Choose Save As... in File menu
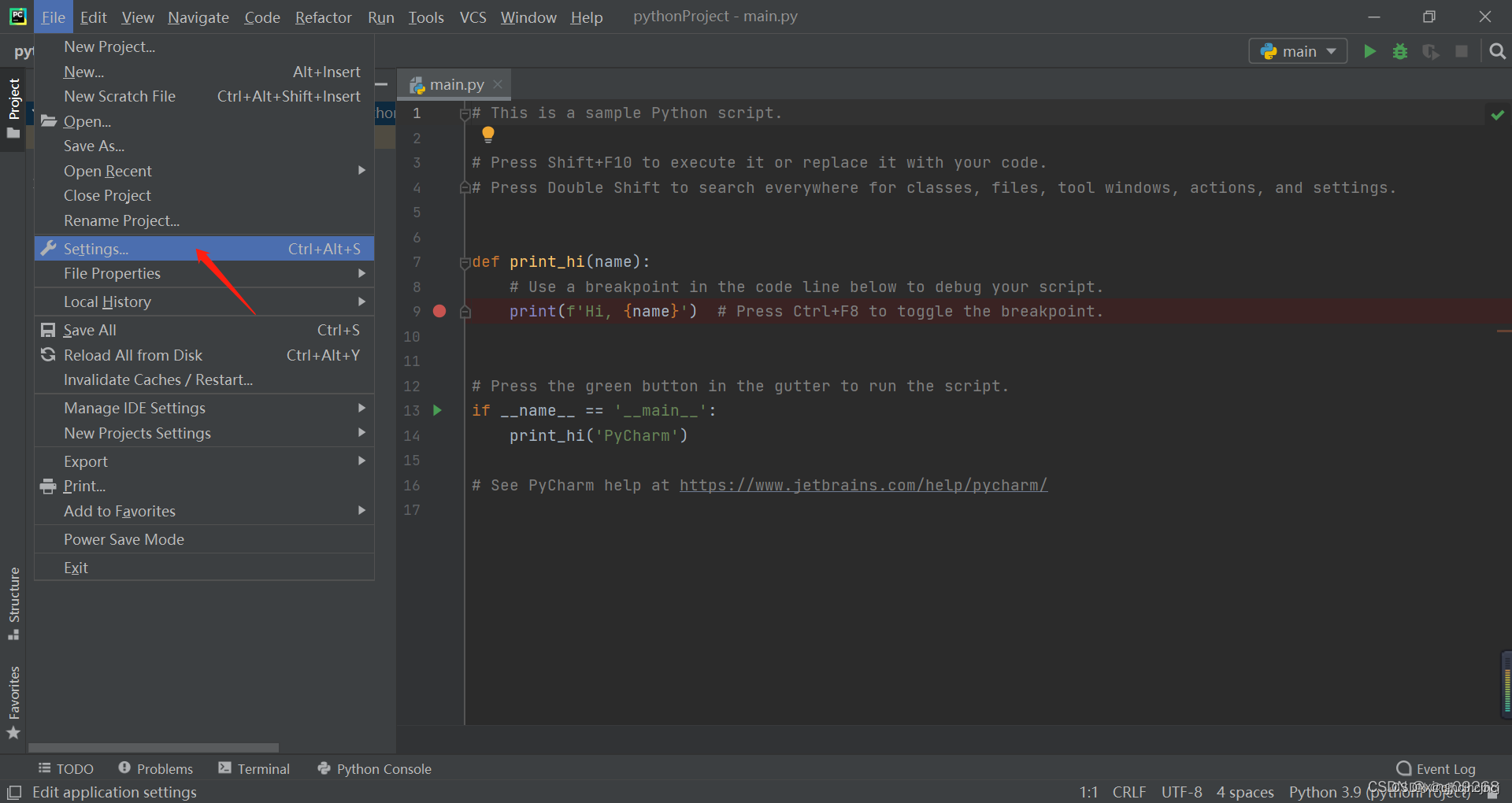Viewport: 1512px width, 803px height. (x=204, y=146)
